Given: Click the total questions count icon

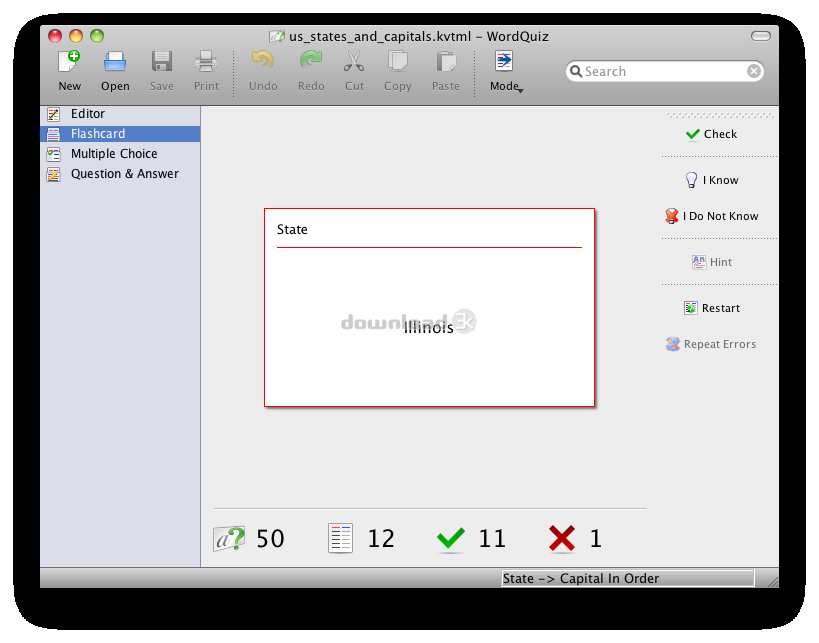Looking at the screenshot, I should point(229,539).
